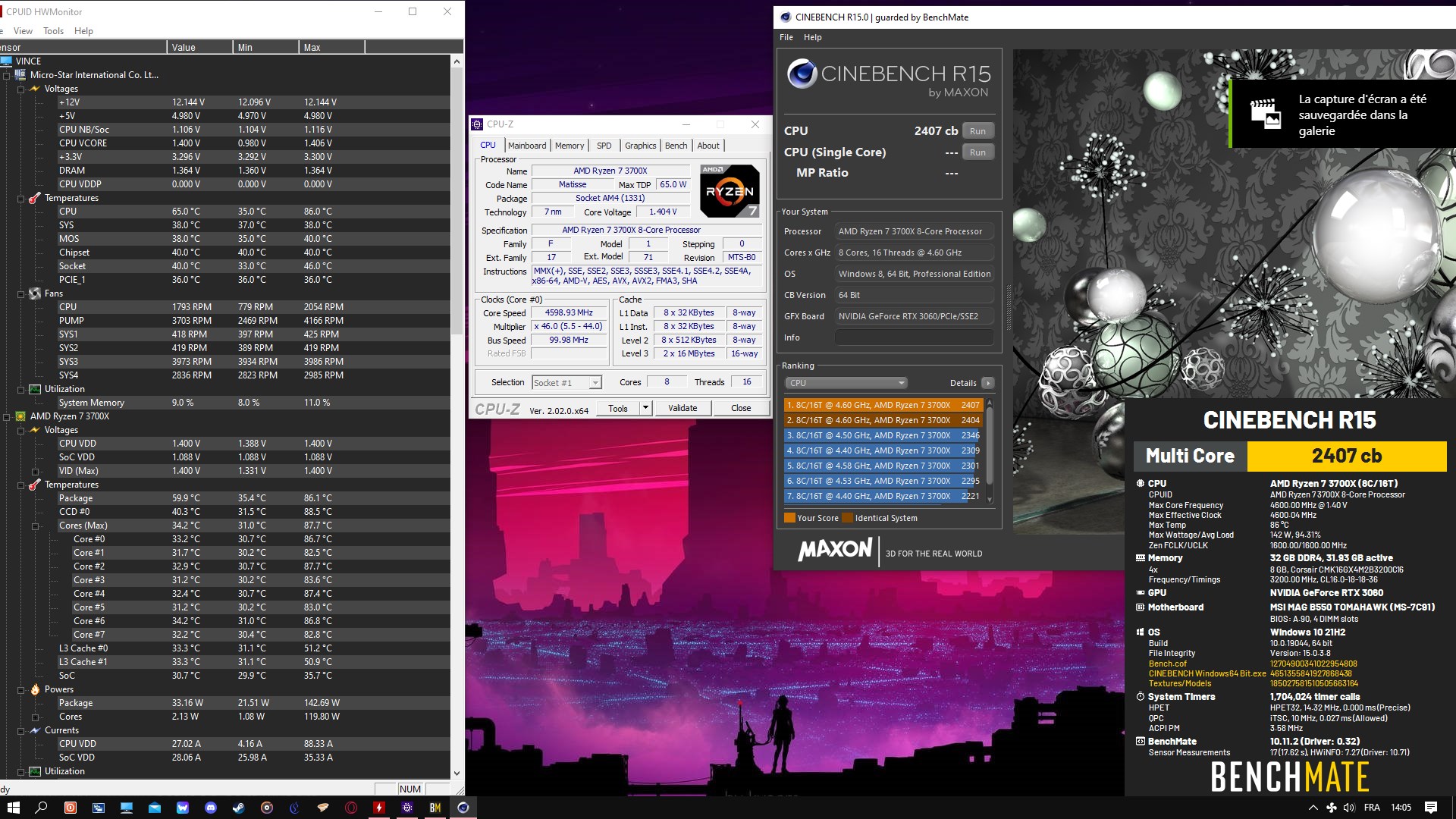The height and width of the screenshot is (819, 1456).
Task: Open volume control in system tray
Action: [x=1349, y=808]
